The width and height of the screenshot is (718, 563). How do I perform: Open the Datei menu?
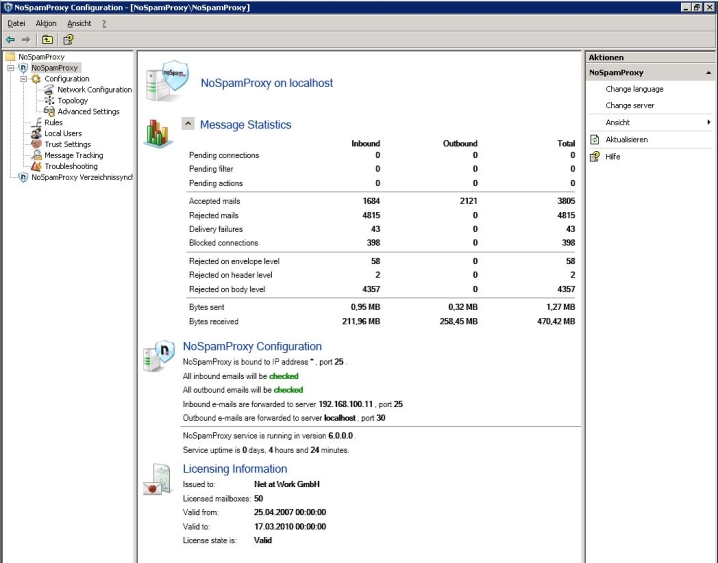pos(16,23)
